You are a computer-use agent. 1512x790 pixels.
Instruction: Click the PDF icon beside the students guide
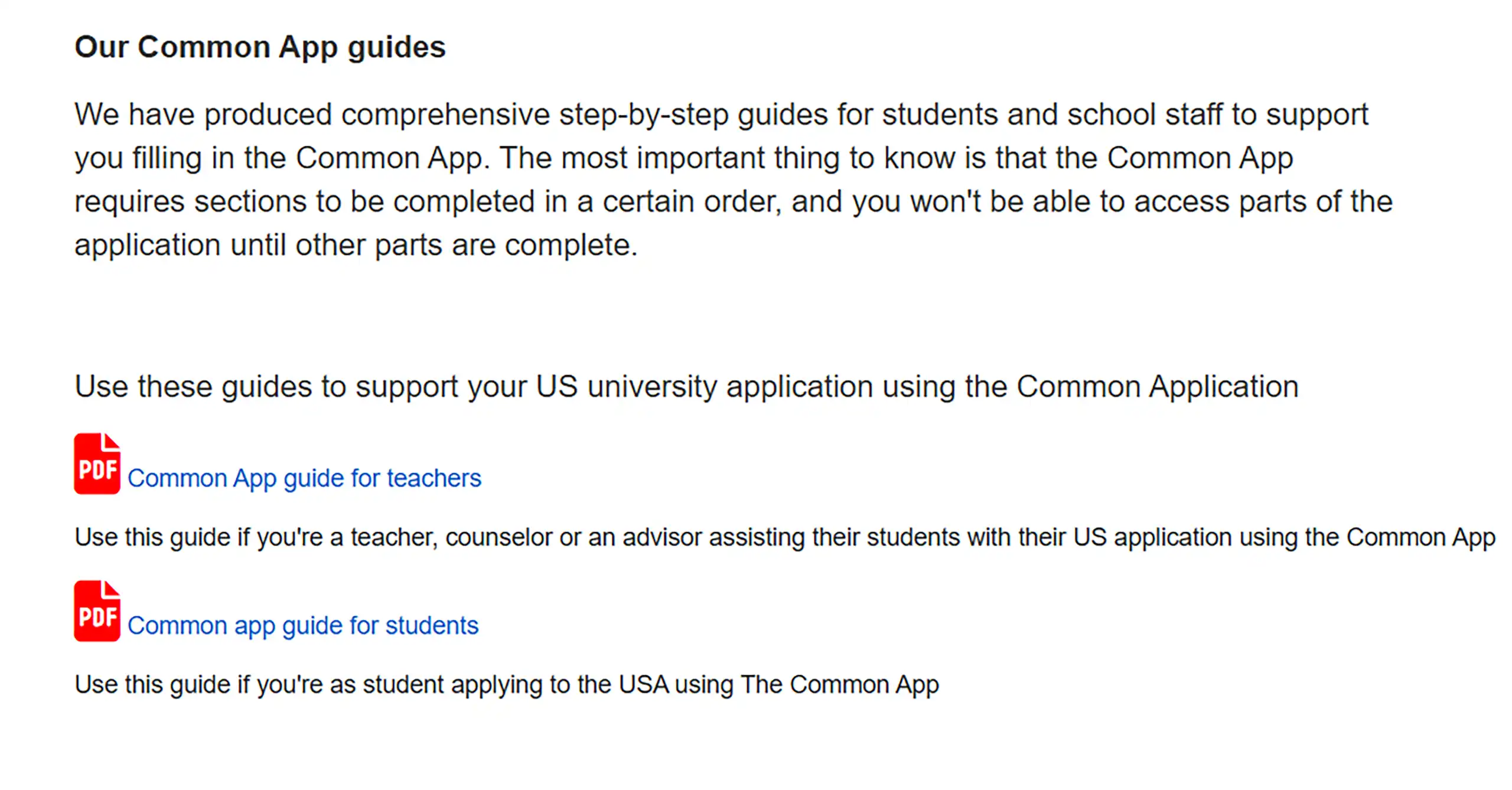pyautogui.click(x=97, y=611)
